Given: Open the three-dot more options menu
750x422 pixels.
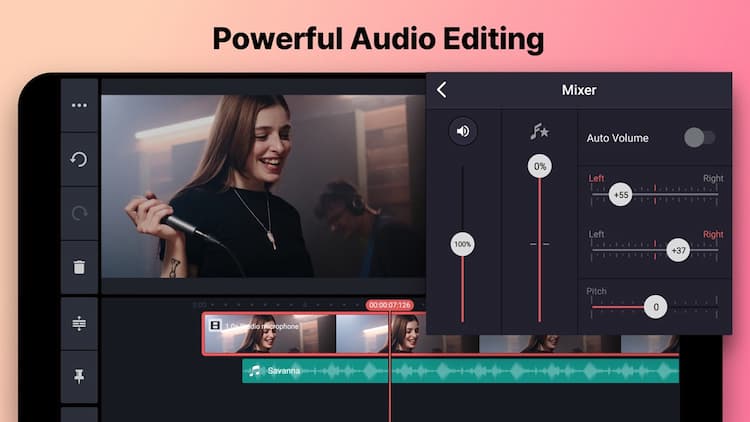Looking at the screenshot, I should (79, 105).
